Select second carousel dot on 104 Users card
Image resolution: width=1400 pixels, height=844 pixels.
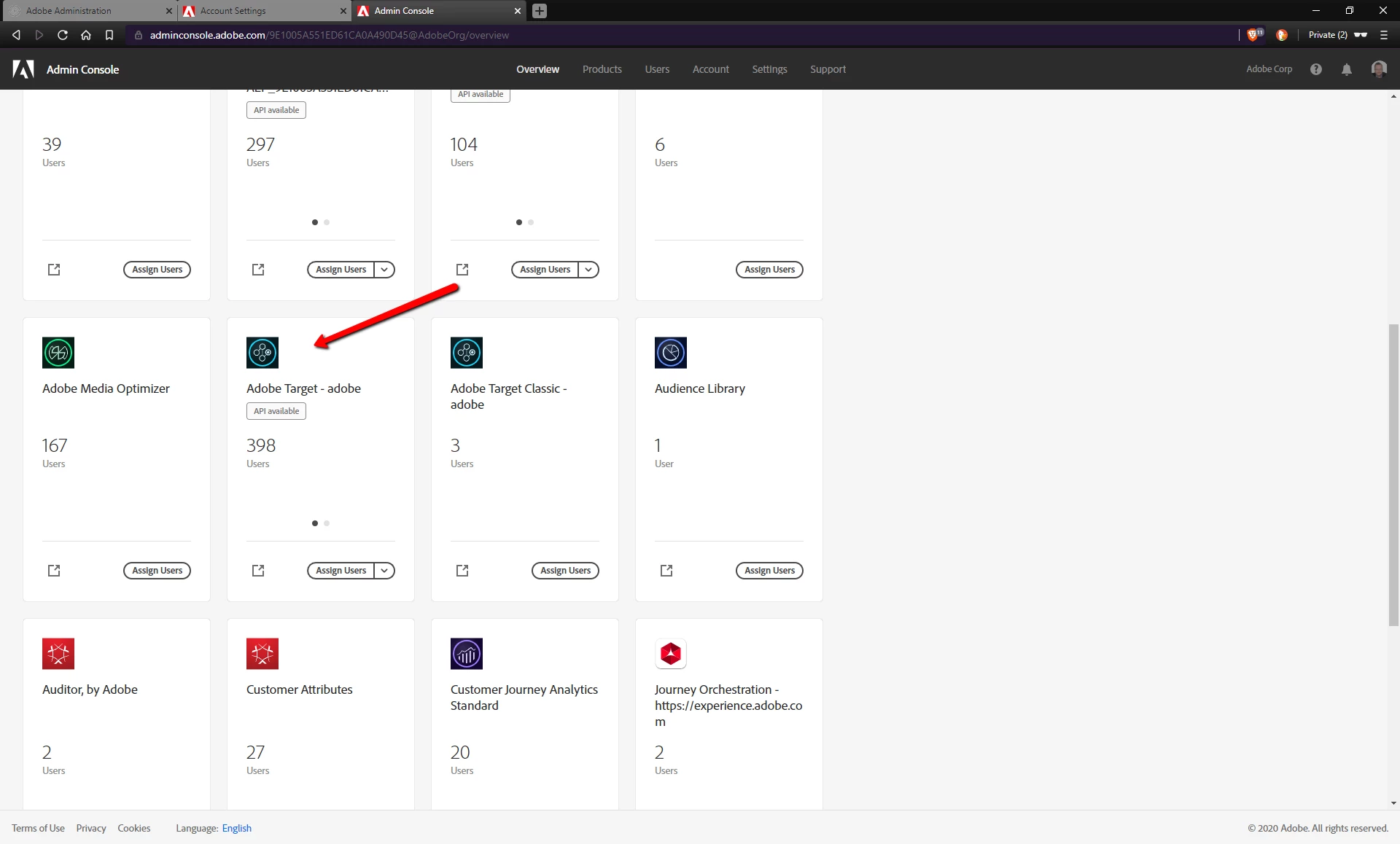tap(531, 222)
